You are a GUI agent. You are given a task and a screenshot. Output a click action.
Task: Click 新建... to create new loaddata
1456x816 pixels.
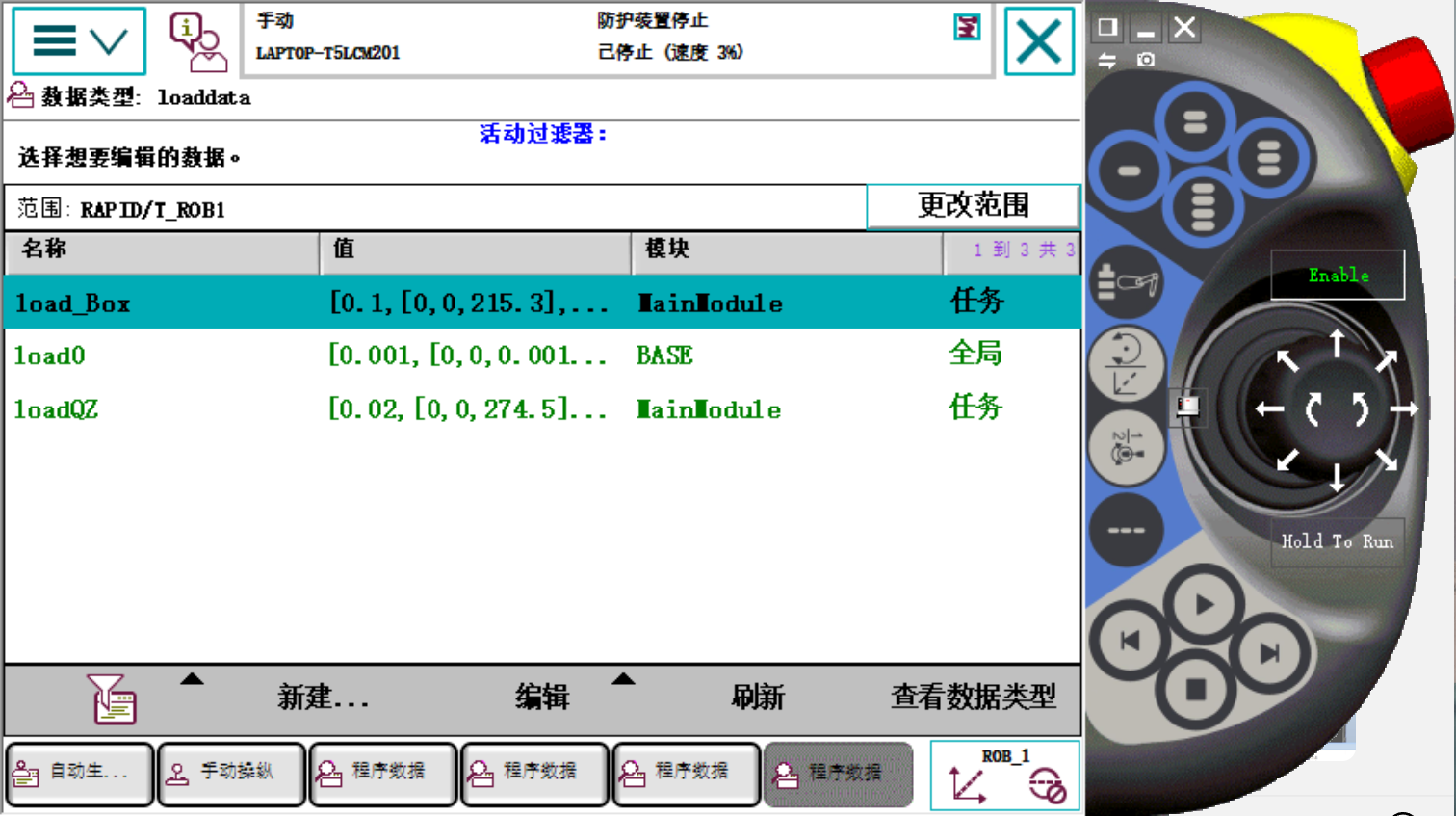click(x=324, y=698)
